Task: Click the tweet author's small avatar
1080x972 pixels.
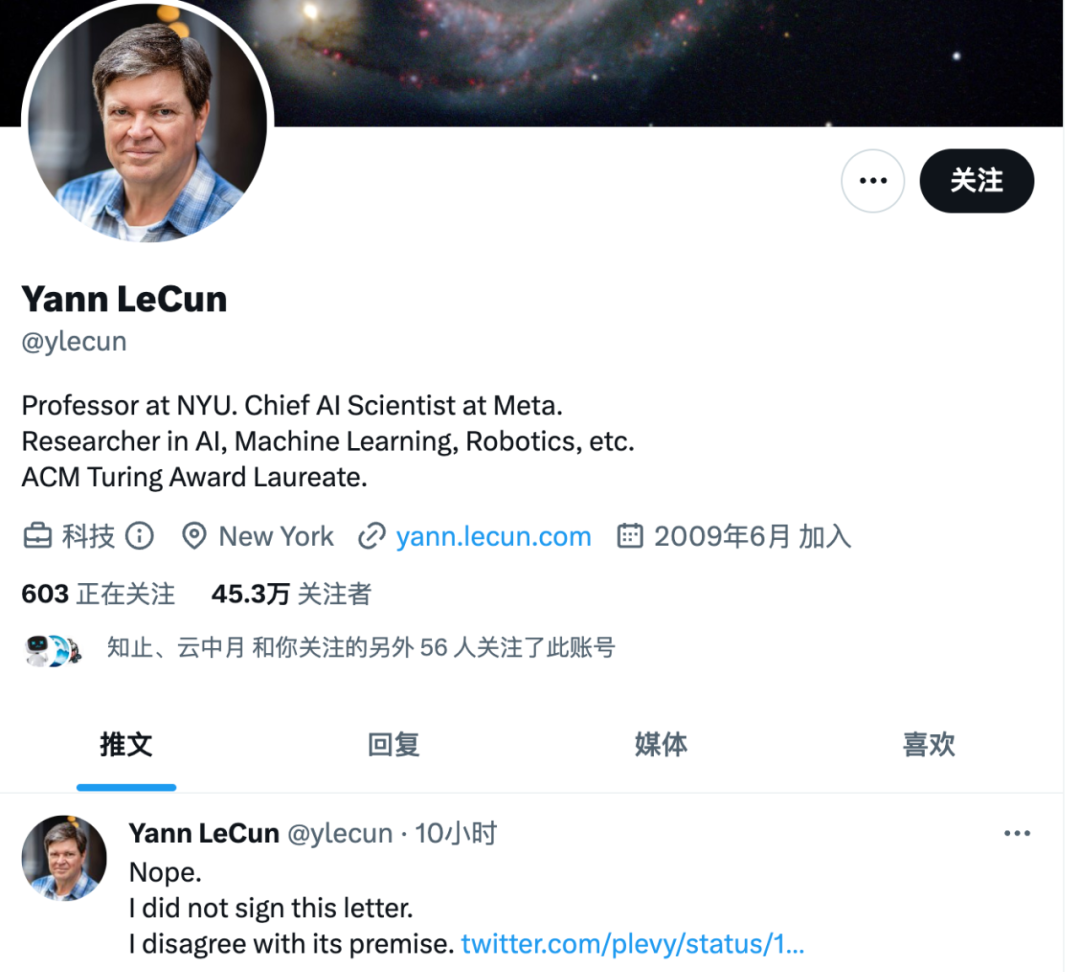Action: click(x=64, y=858)
